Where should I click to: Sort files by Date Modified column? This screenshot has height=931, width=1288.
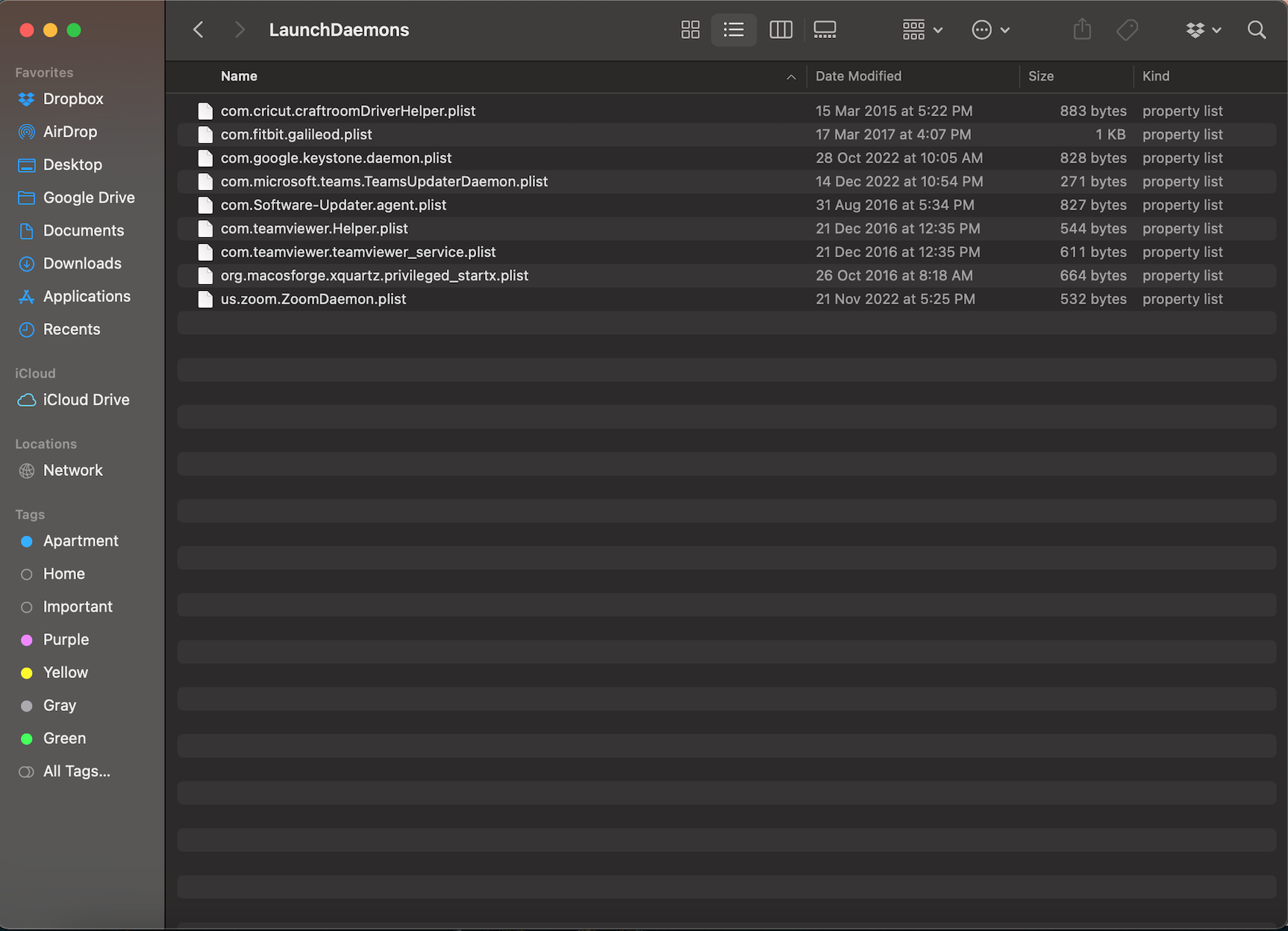click(x=858, y=76)
